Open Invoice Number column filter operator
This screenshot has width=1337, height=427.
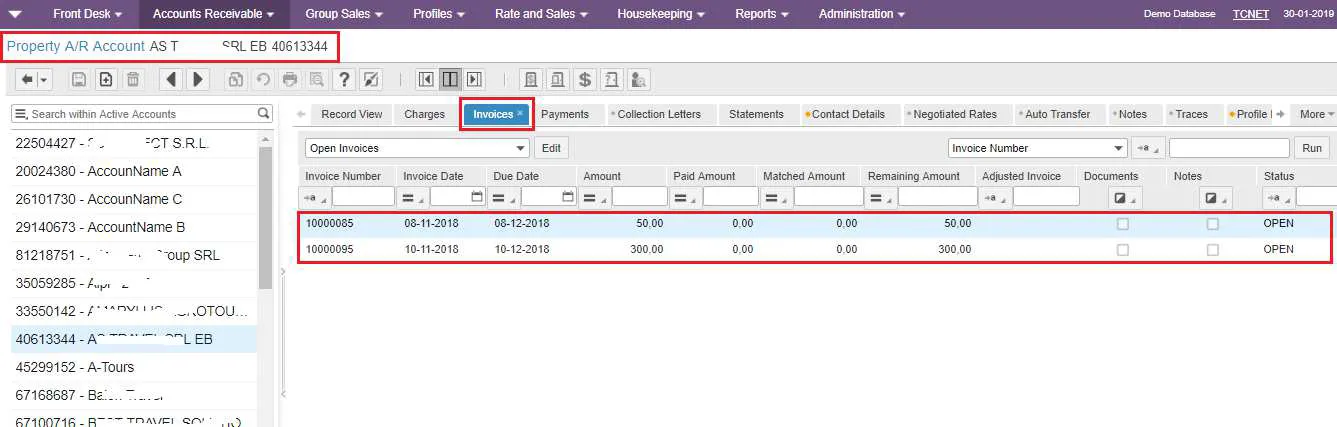pos(317,197)
